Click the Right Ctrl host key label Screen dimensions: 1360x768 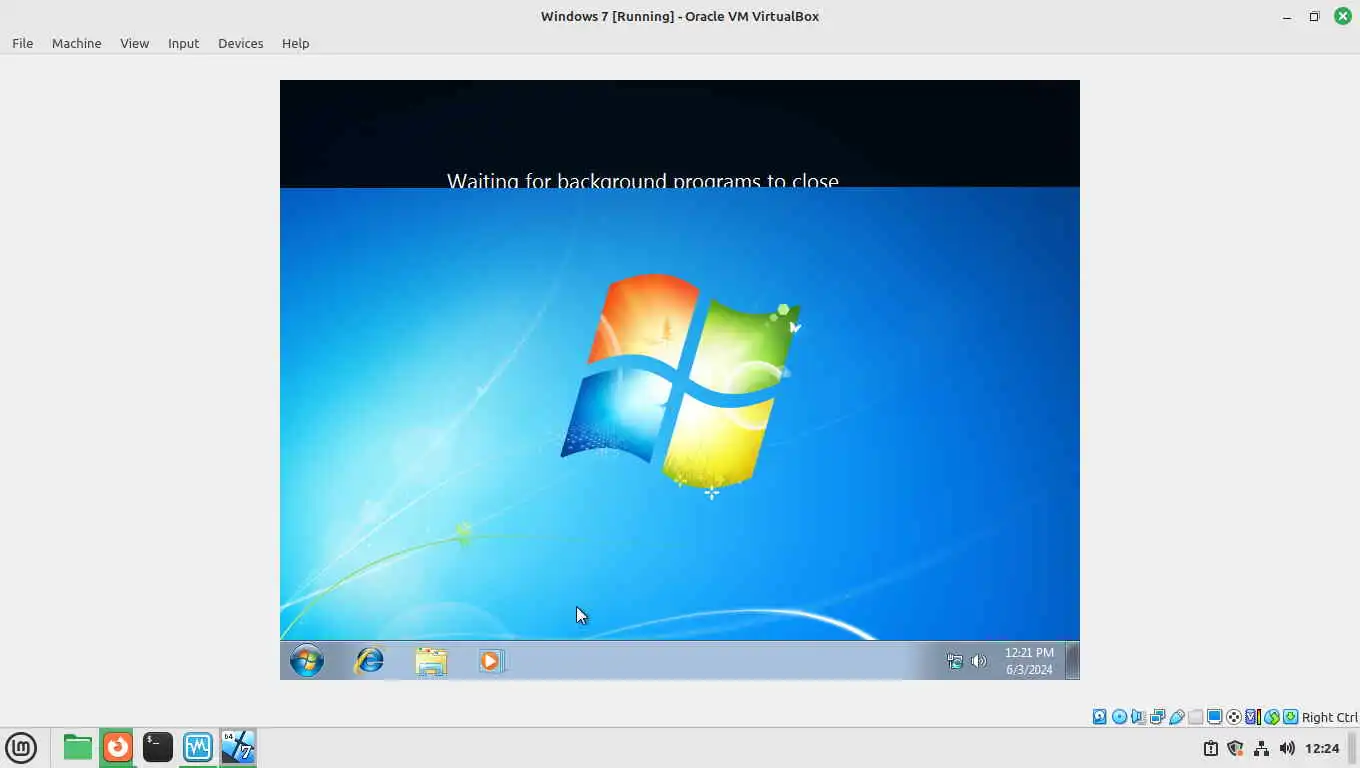pyautogui.click(x=1330, y=717)
